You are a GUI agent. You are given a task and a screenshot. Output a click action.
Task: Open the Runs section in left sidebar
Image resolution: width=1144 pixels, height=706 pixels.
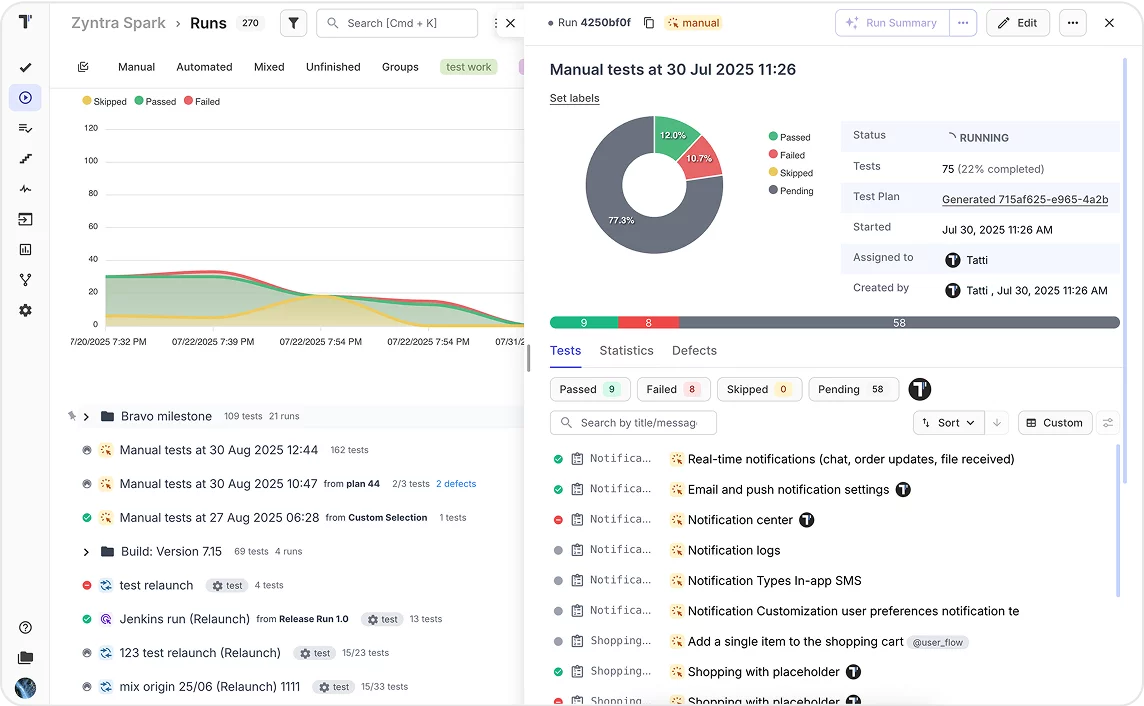(x=25, y=98)
